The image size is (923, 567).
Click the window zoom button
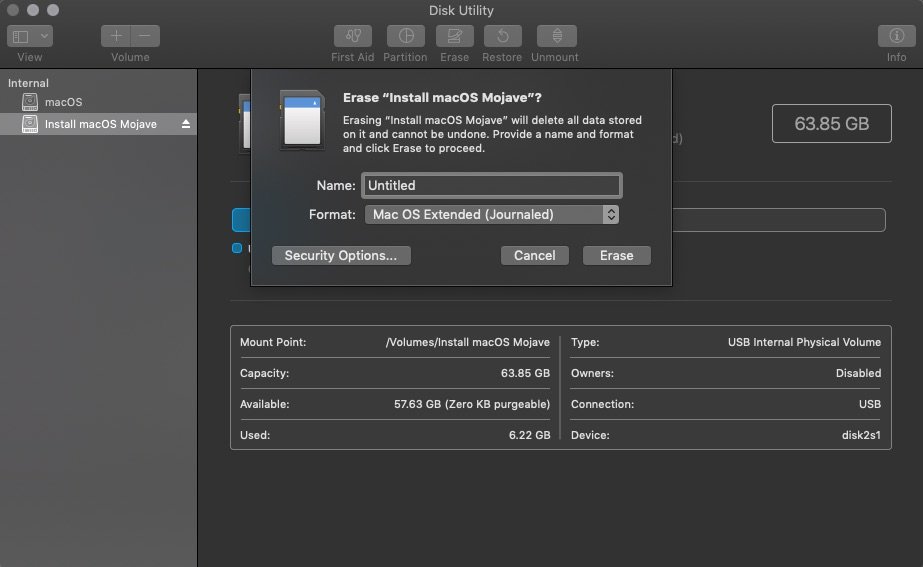tap(53, 10)
